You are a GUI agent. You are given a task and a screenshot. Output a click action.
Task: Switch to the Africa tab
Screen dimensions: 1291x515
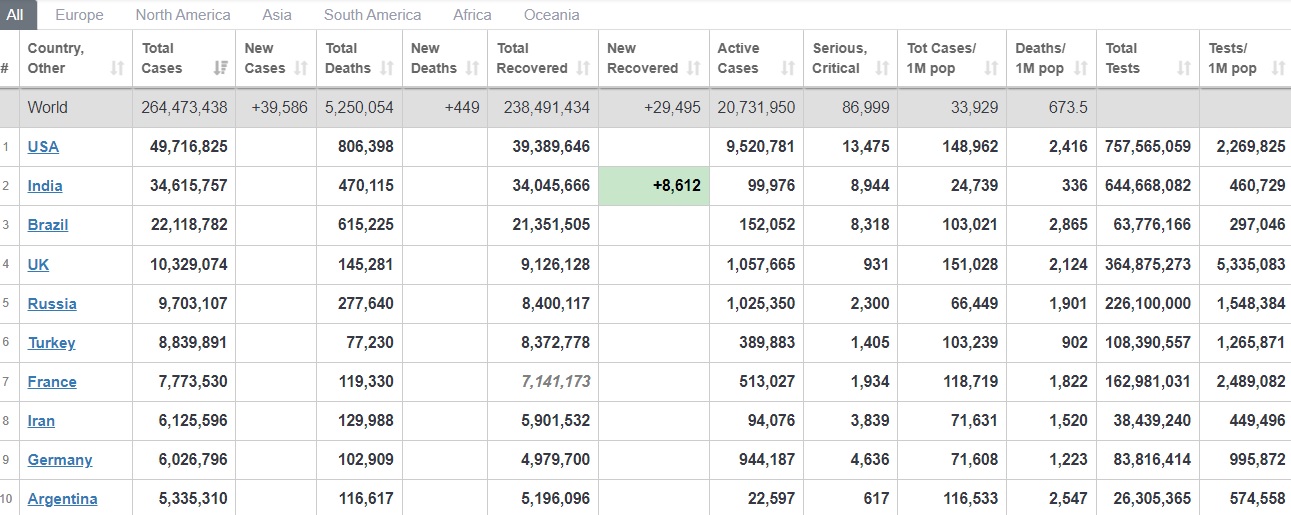point(472,15)
